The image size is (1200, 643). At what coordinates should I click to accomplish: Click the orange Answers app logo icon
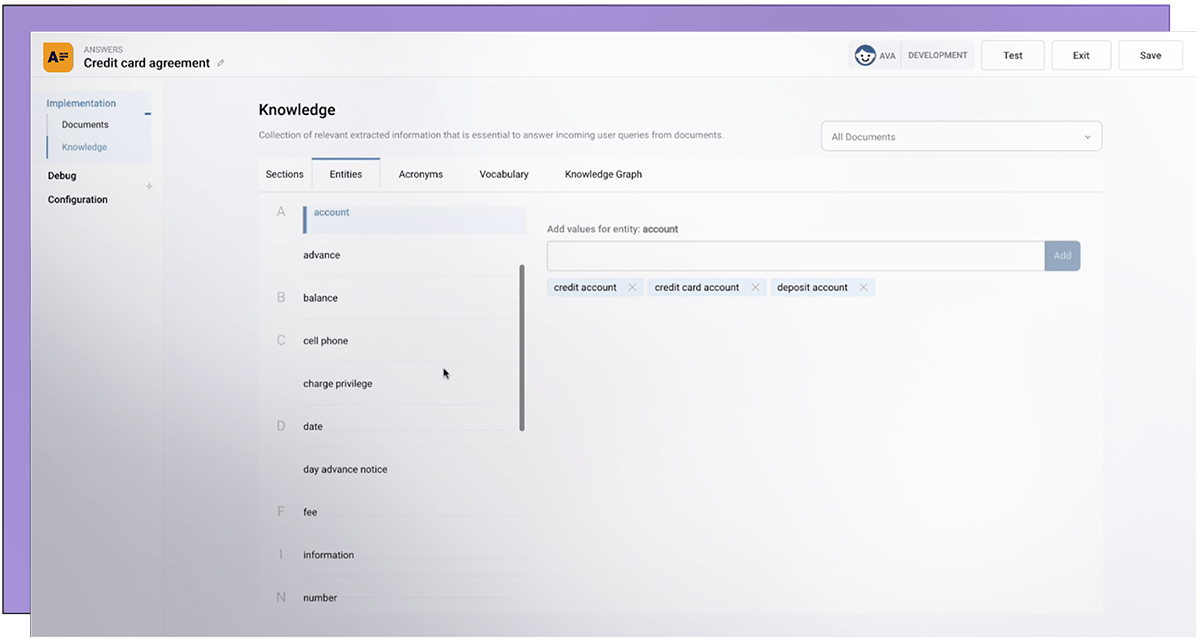pos(58,57)
